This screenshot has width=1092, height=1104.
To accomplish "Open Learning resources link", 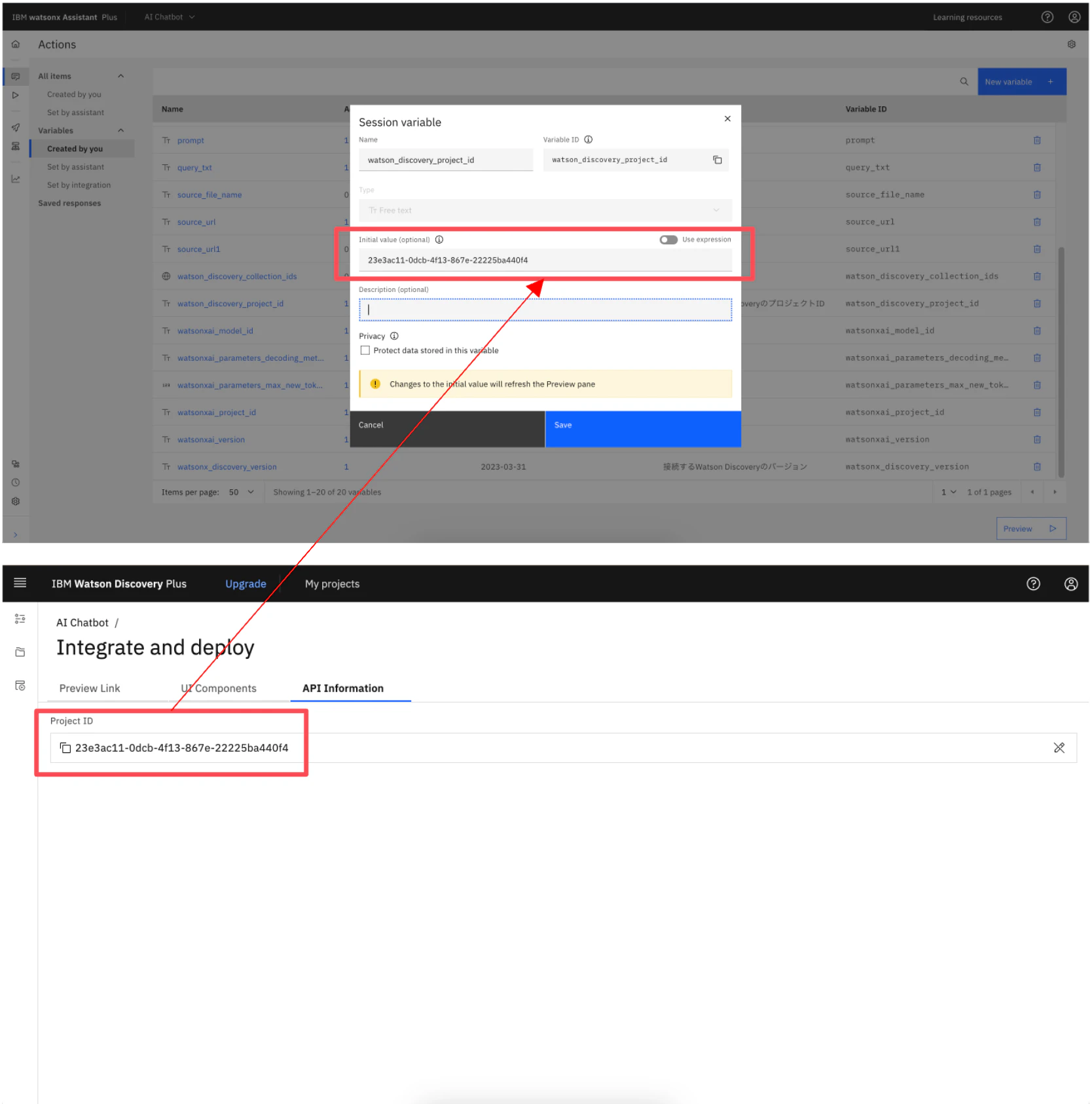I will (x=967, y=17).
